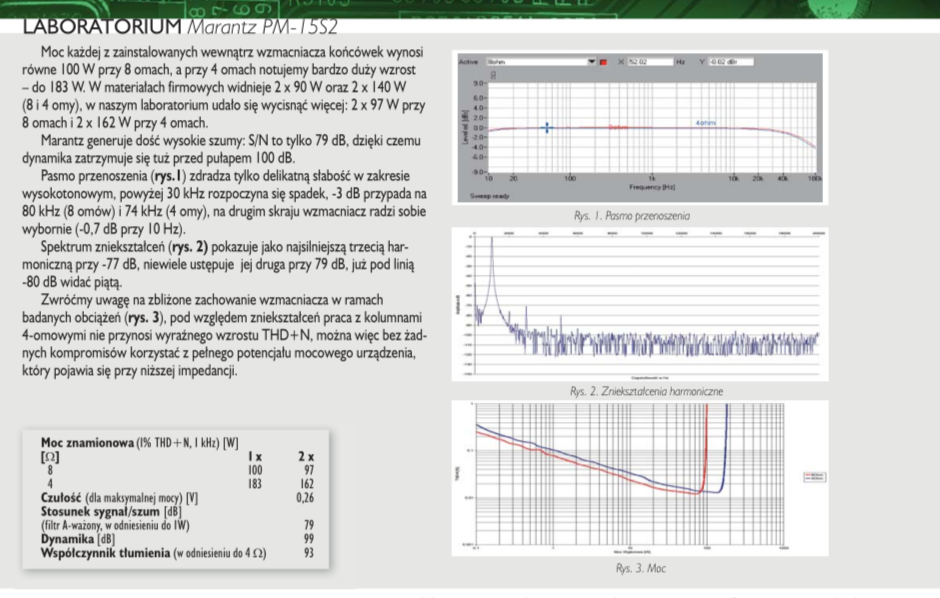
Task: Click the sensitivity value 0,26
Action: pos(305,498)
